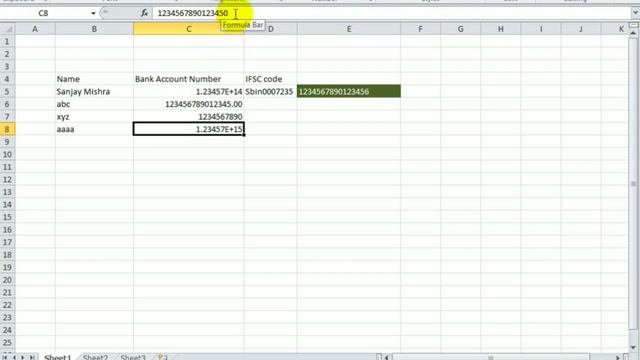Select column C header
The image size is (640, 360).
189,29
